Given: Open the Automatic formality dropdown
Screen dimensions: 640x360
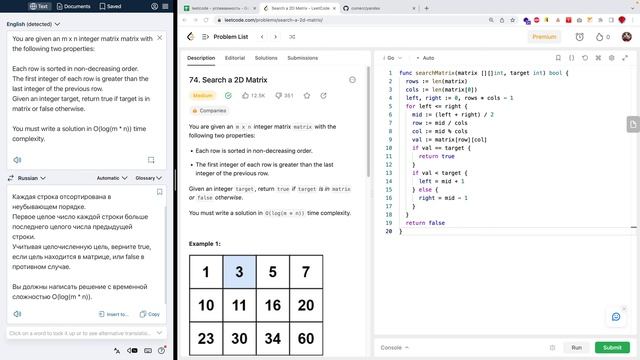Looking at the screenshot, I should (x=112, y=178).
